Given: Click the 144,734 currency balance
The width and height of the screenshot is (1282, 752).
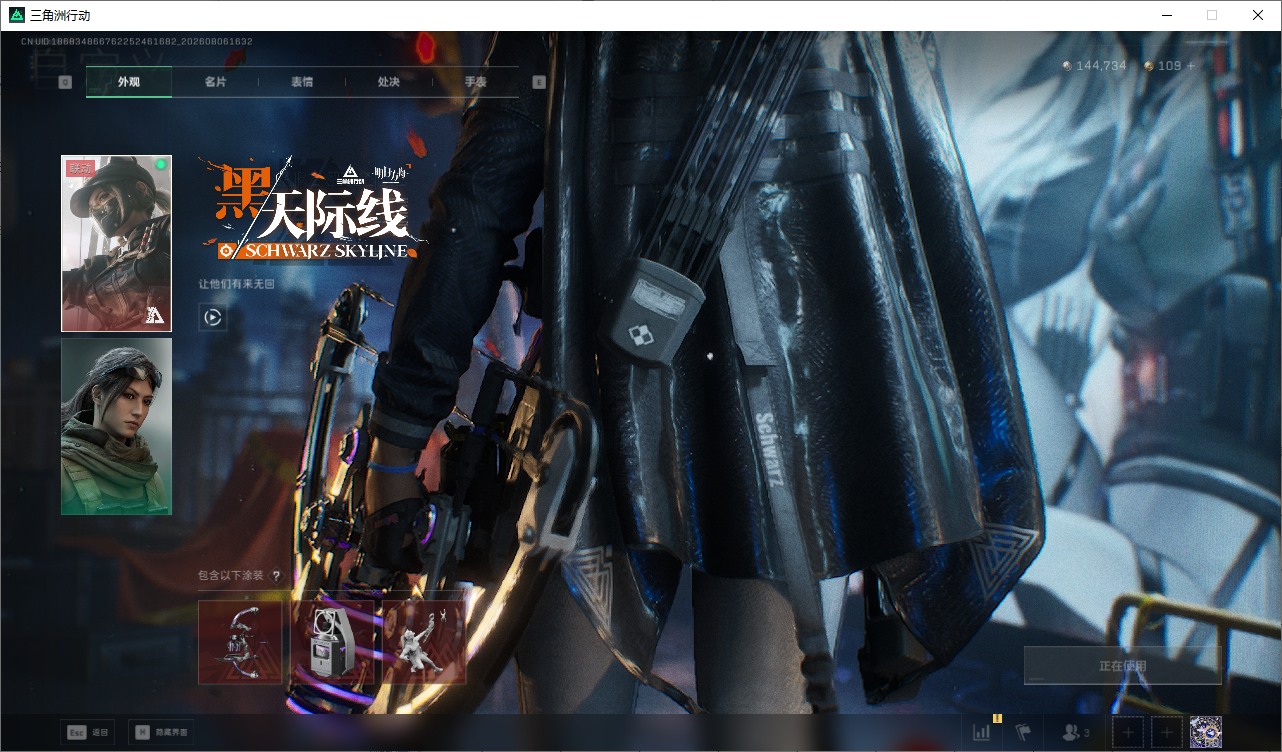Looking at the screenshot, I should coord(1095,66).
